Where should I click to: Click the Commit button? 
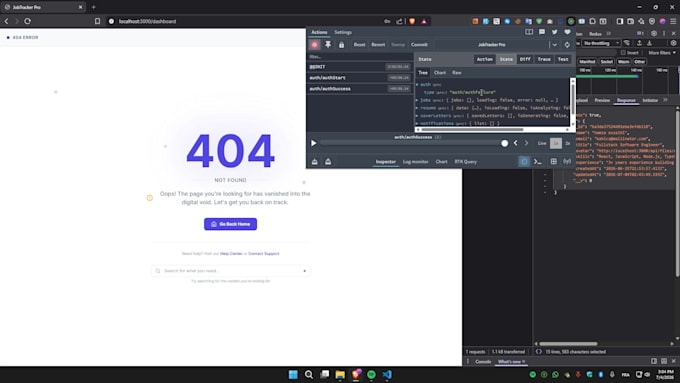click(x=419, y=45)
